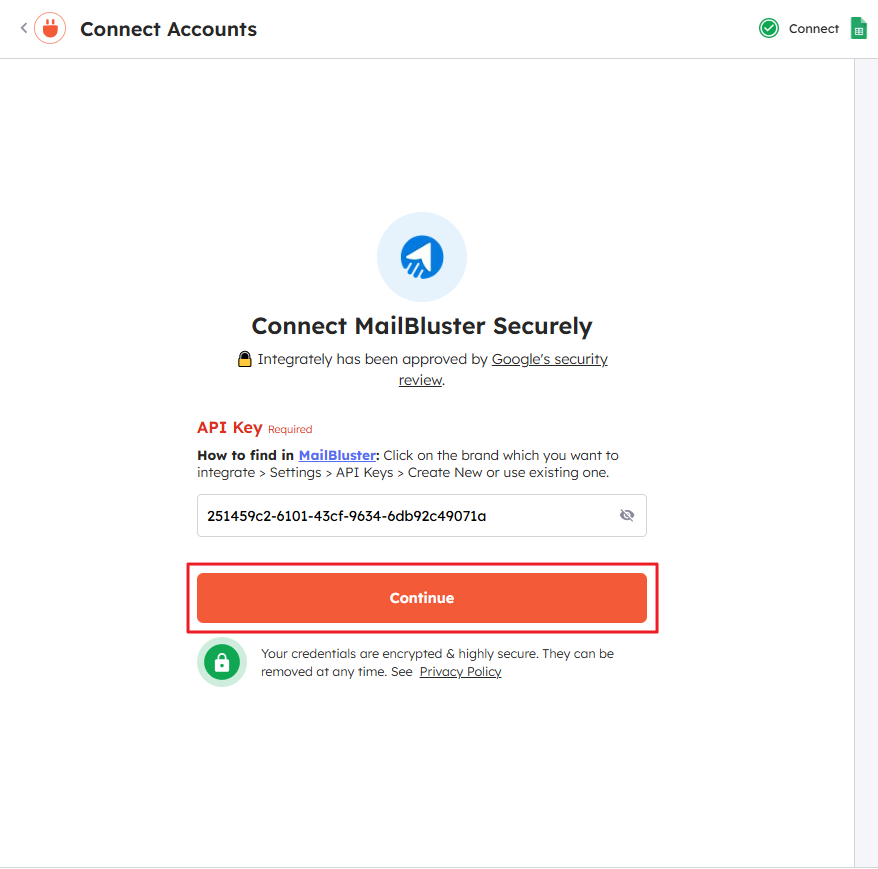Toggle API key visibility with eye icon
This screenshot has height=869, width=878.
(627, 516)
